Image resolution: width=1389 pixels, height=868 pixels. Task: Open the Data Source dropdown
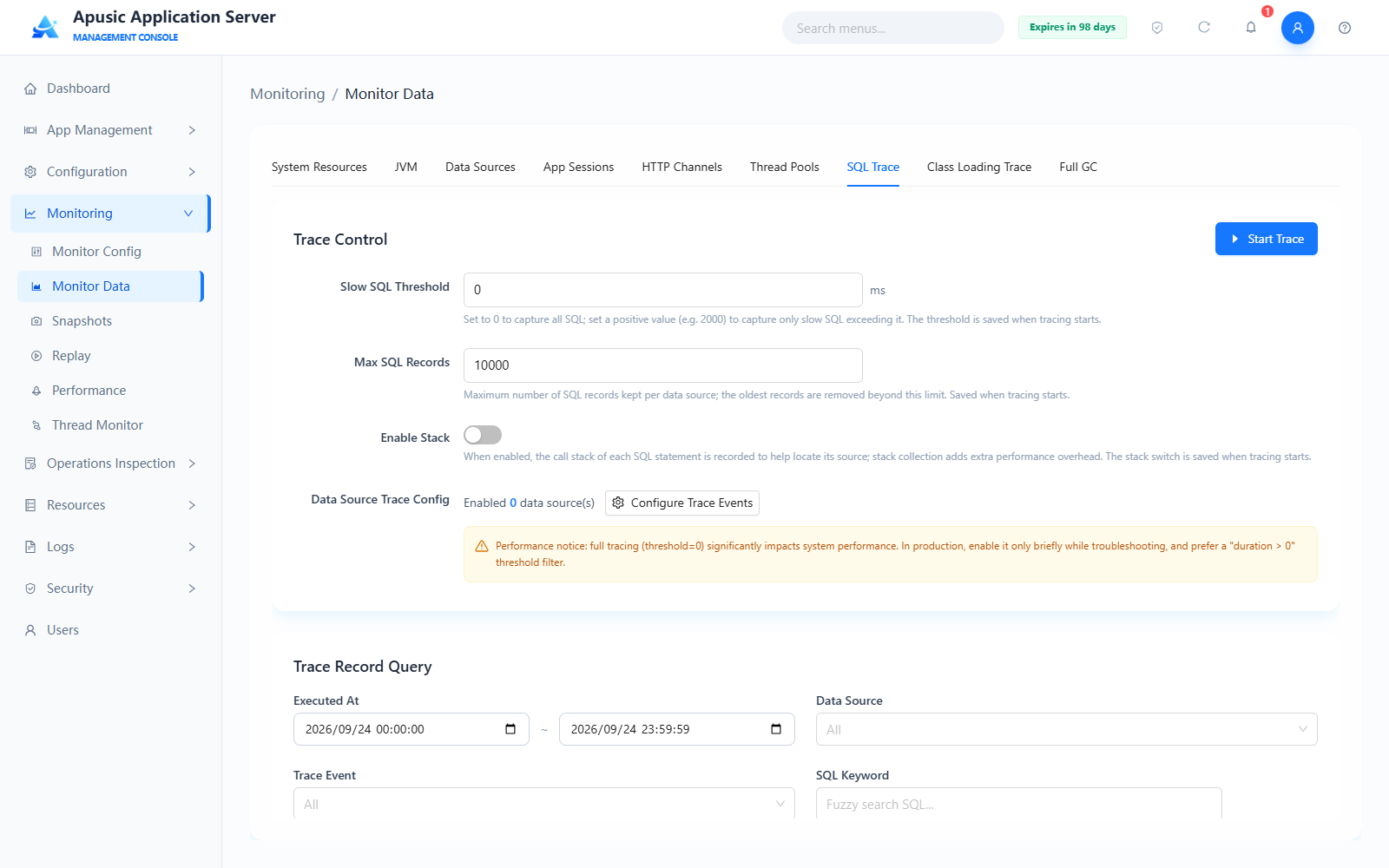[1066, 729]
